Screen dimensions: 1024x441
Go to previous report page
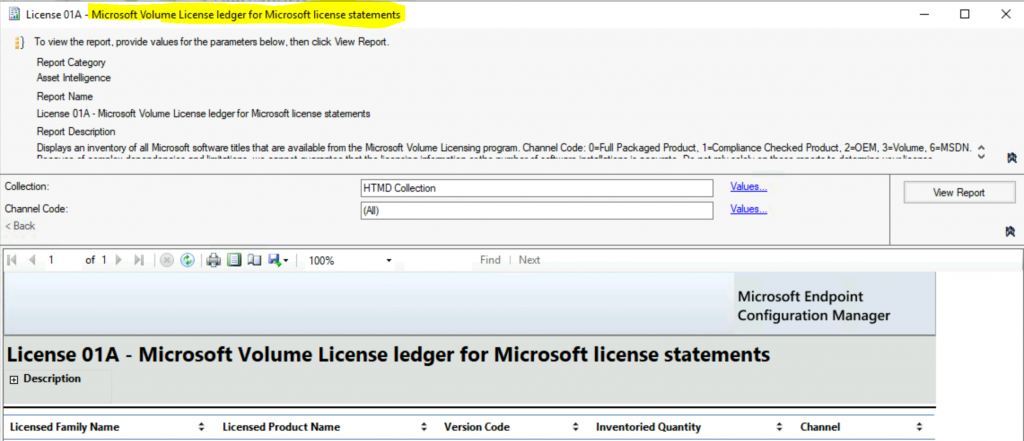coord(31,260)
